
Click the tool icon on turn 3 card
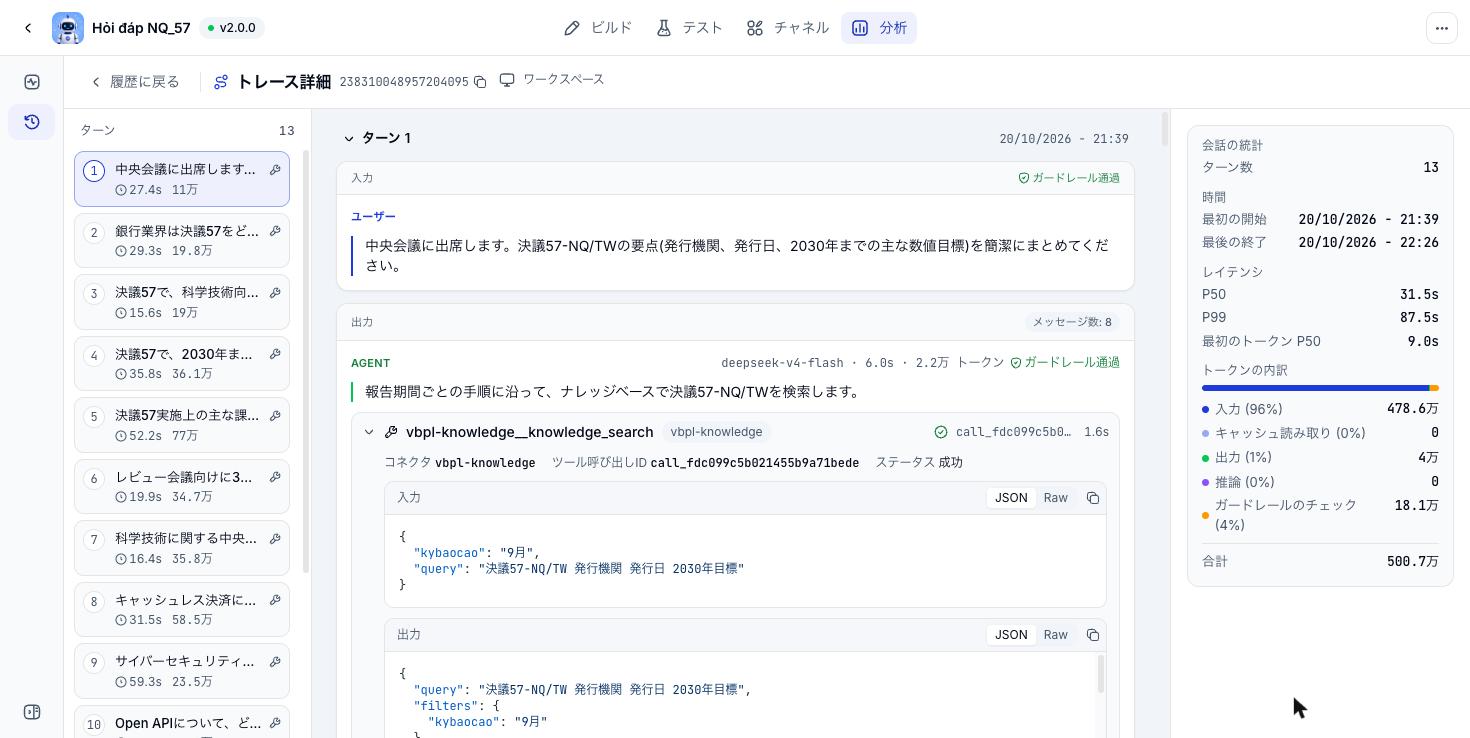click(x=275, y=293)
